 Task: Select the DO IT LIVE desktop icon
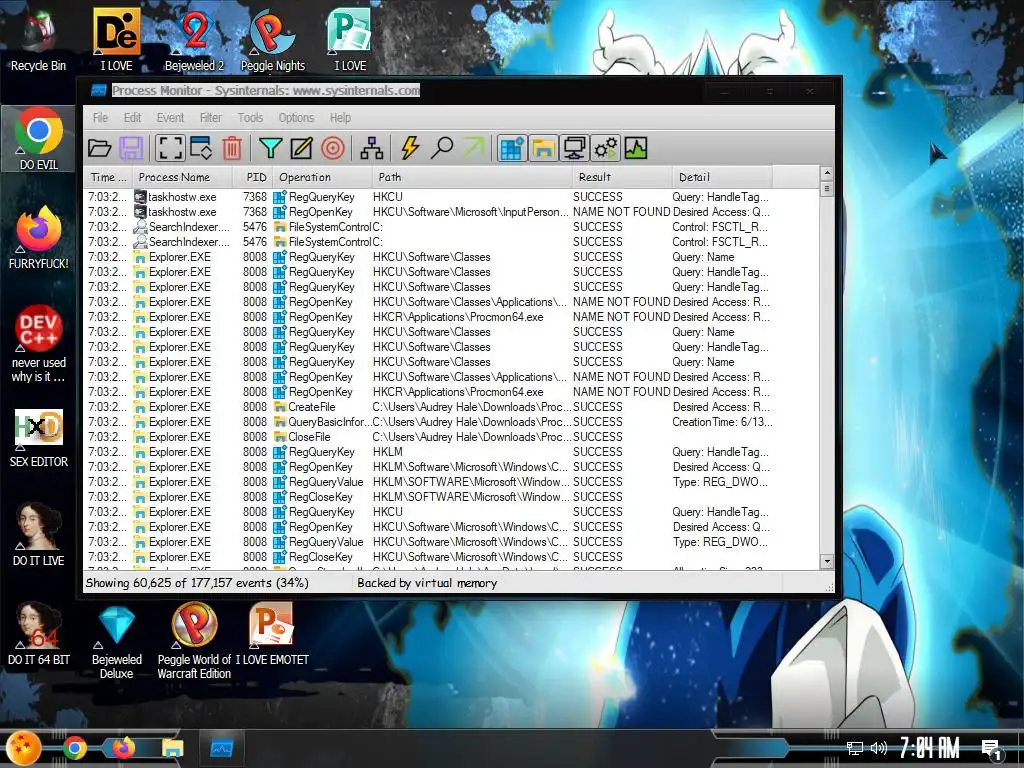[38, 534]
